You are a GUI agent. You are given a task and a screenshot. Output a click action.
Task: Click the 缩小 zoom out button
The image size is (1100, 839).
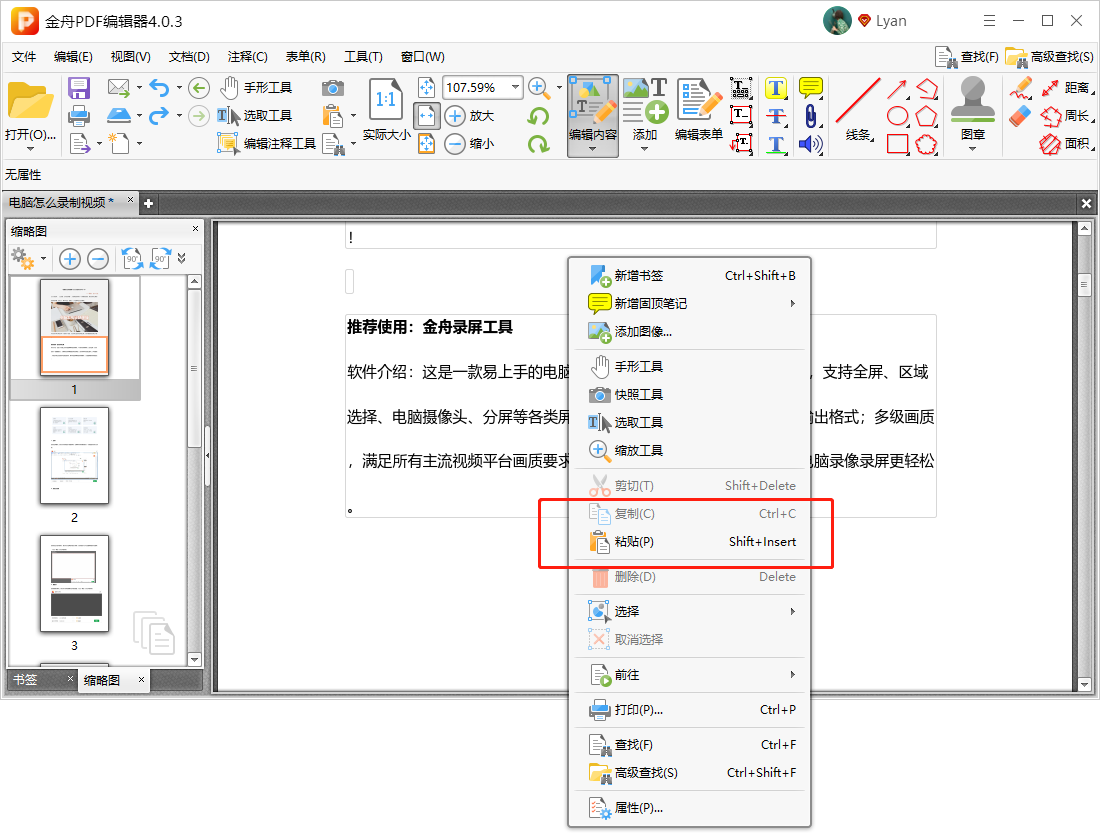[470, 144]
